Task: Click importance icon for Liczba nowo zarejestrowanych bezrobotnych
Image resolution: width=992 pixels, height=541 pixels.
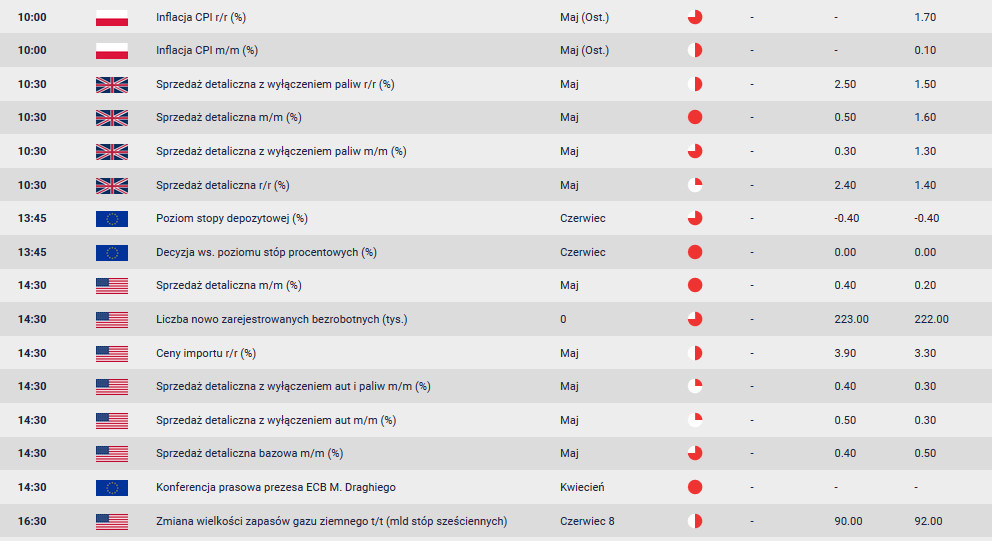Action: coord(695,320)
